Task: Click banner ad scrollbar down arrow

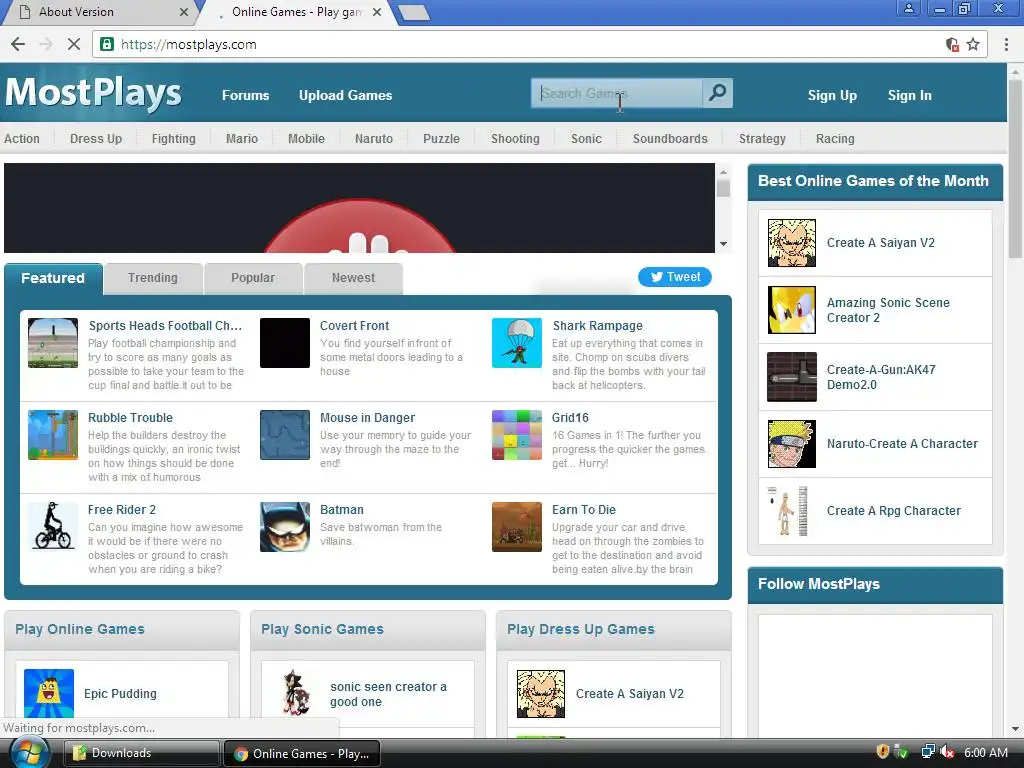Action: pyautogui.click(x=723, y=244)
